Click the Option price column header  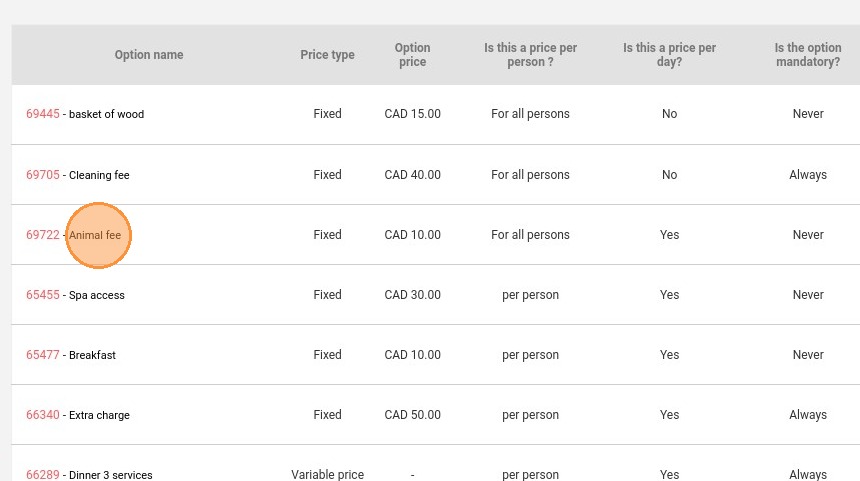tap(412, 55)
